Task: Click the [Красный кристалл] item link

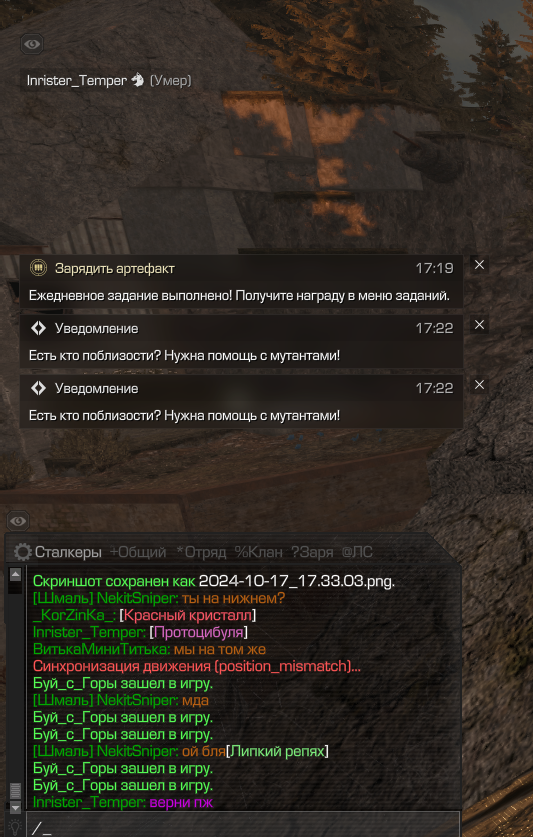Action: [x=187, y=615]
